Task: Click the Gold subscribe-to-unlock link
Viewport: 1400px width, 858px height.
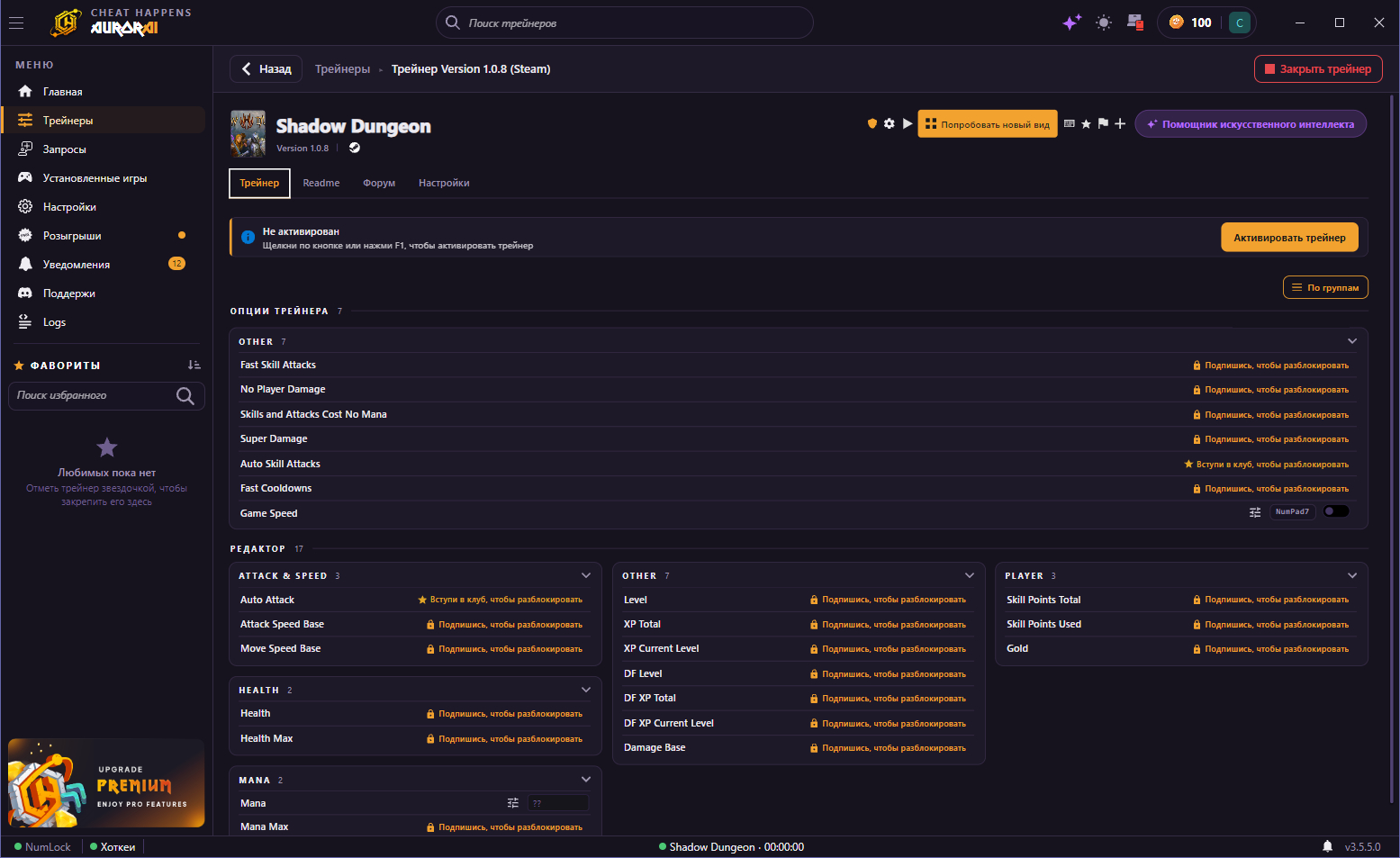Action: pyautogui.click(x=1270, y=649)
